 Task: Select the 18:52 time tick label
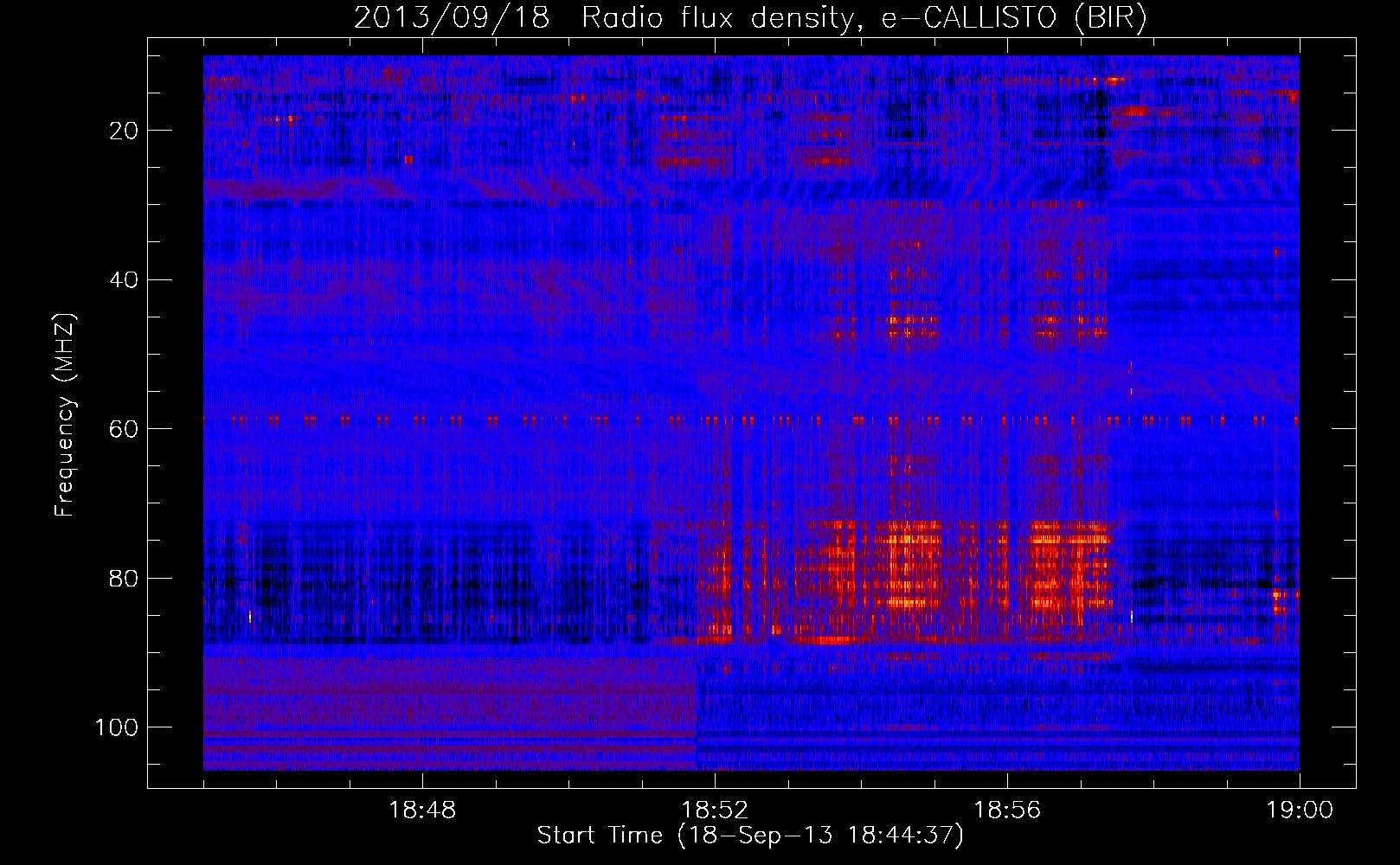tap(715, 811)
